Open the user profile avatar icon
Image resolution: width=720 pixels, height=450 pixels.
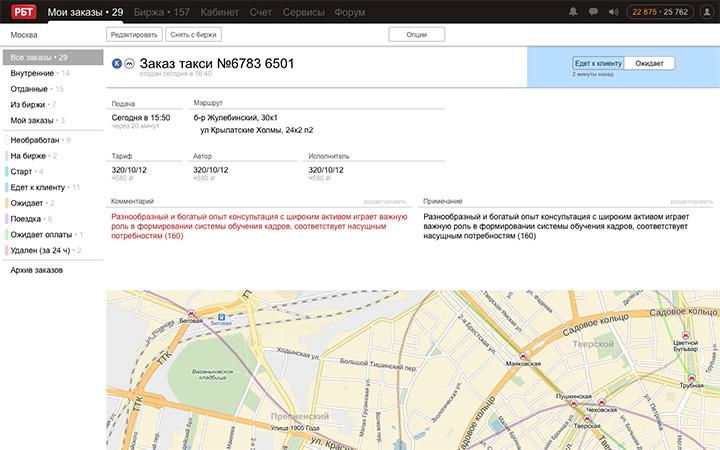click(x=707, y=12)
